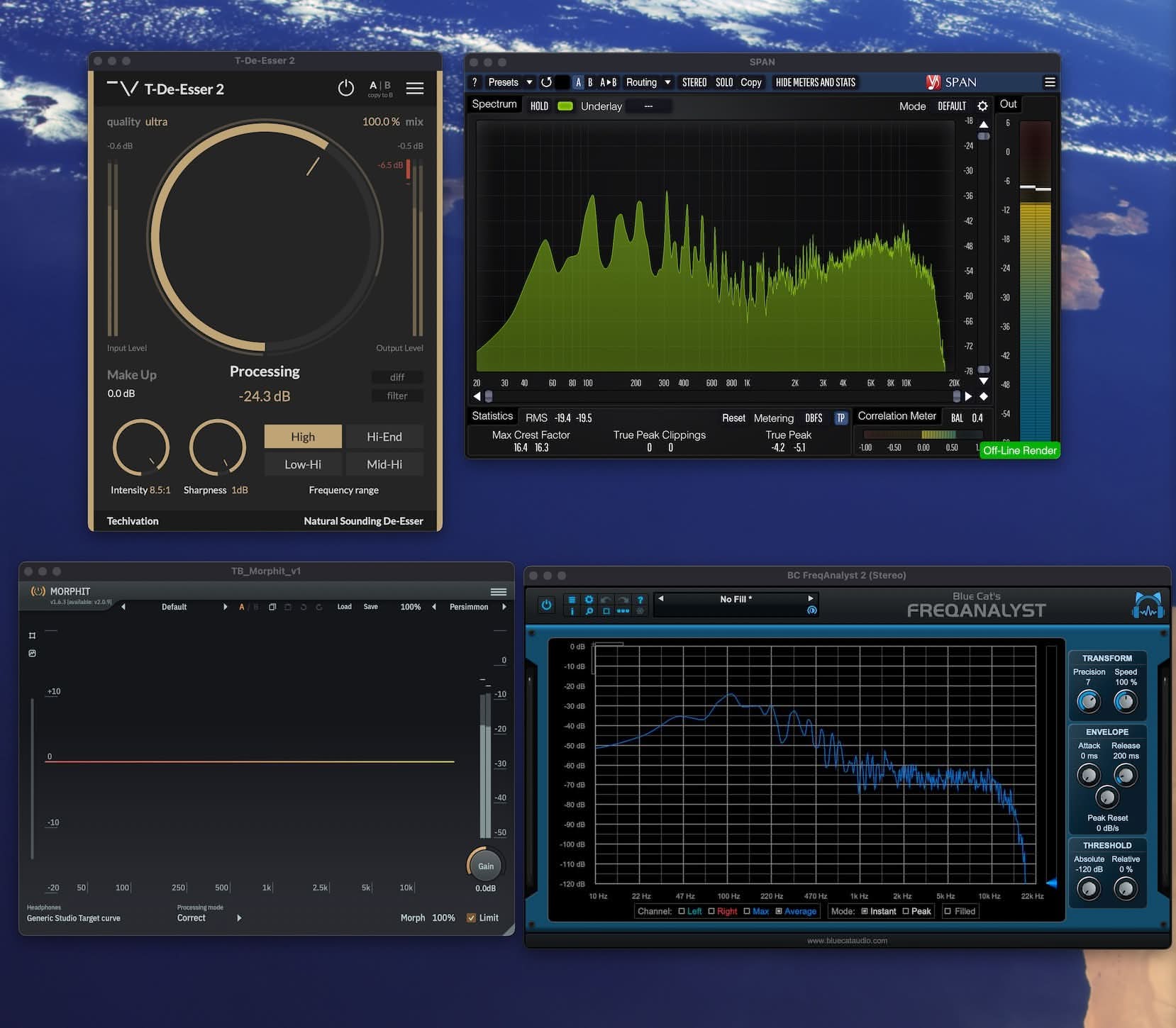Click FreqAnalyst undo arrow icon
Viewport: 1176px width, 1028px height.
coord(606,600)
